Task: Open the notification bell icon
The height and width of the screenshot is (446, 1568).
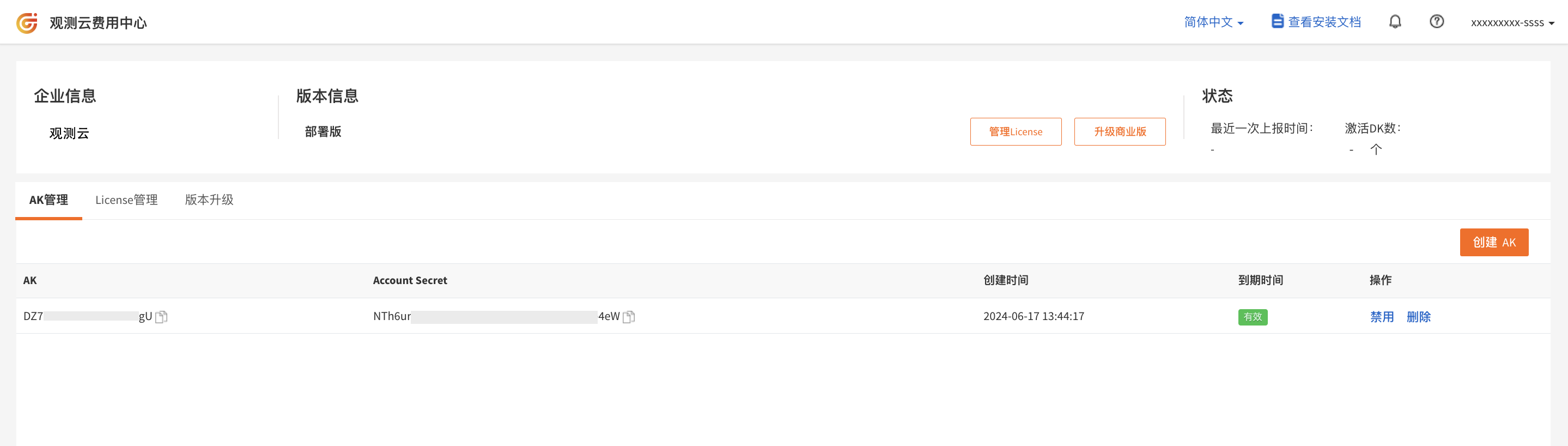Action: (1395, 22)
